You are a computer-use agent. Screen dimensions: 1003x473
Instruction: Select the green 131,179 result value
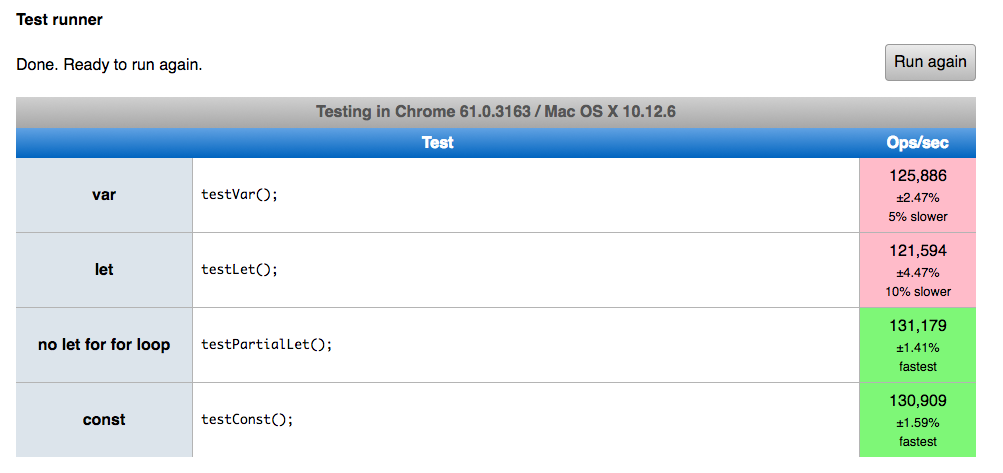click(x=917, y=326)
